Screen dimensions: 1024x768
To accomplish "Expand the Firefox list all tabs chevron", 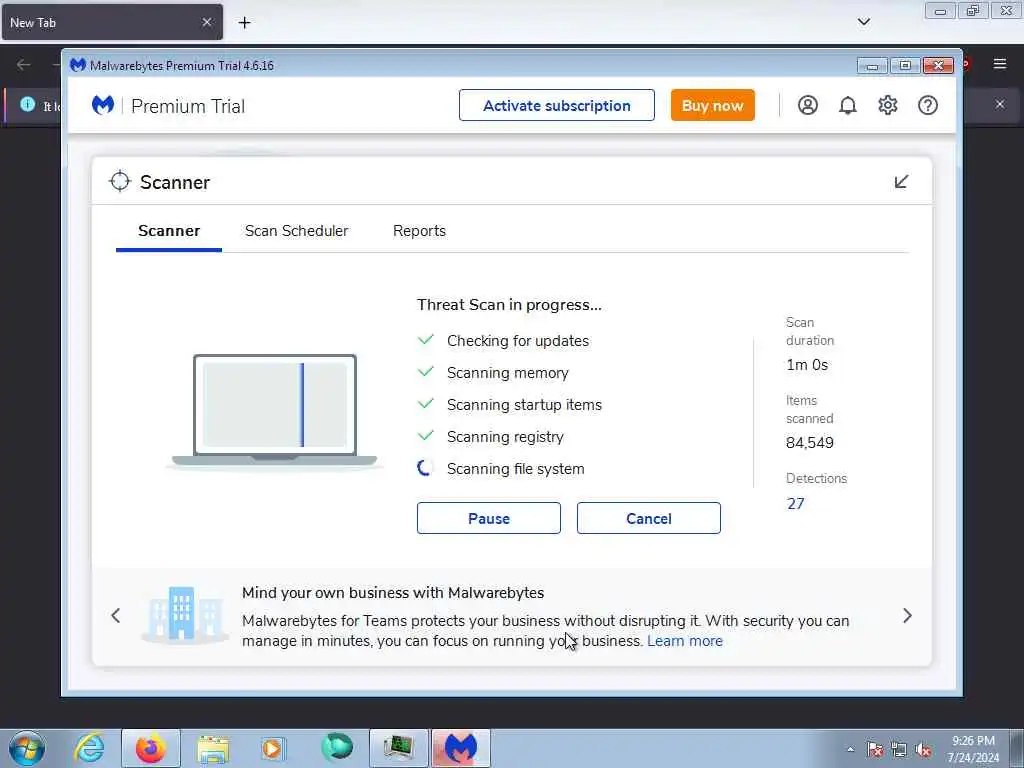I will [x=863, y=22].
